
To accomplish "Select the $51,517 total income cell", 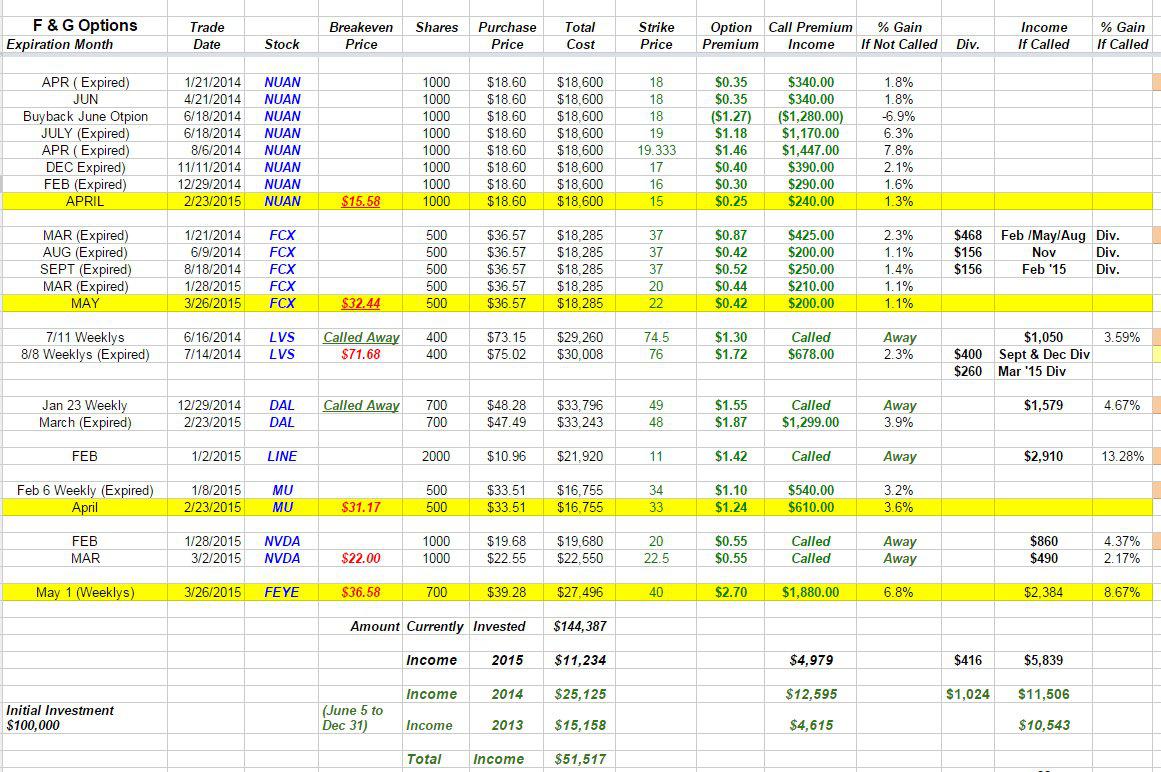I will pos(580,759).
